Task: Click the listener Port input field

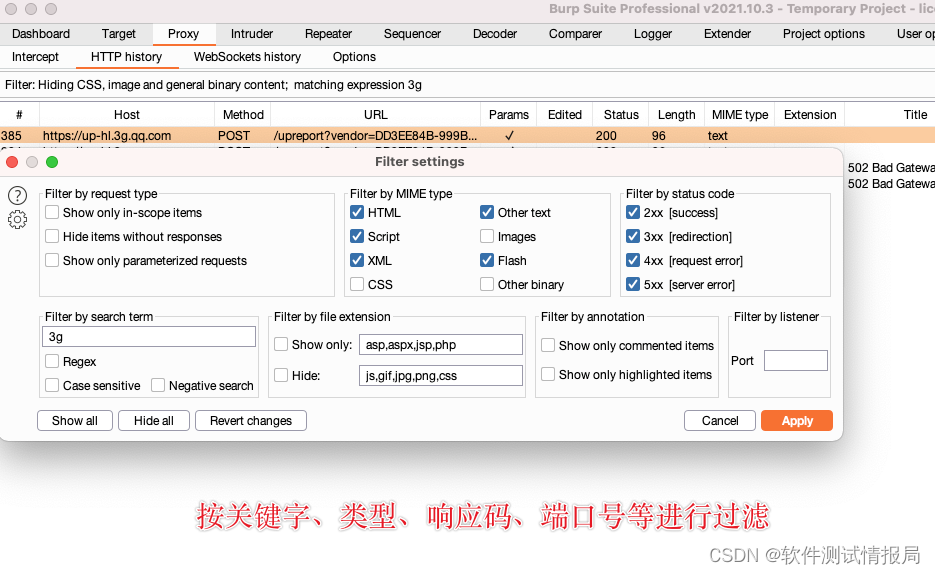Action: (796, 361)
